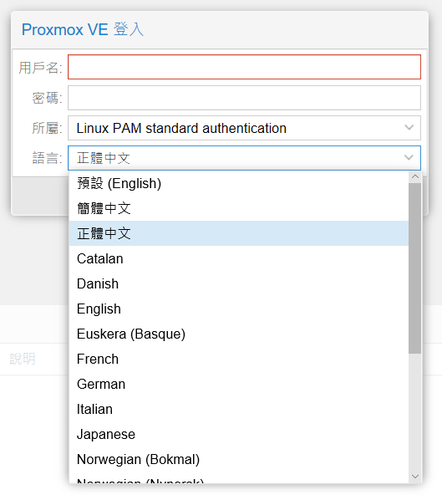
Task: Click the scroll-up arrow of language list
Action: (x=415, y=177)
